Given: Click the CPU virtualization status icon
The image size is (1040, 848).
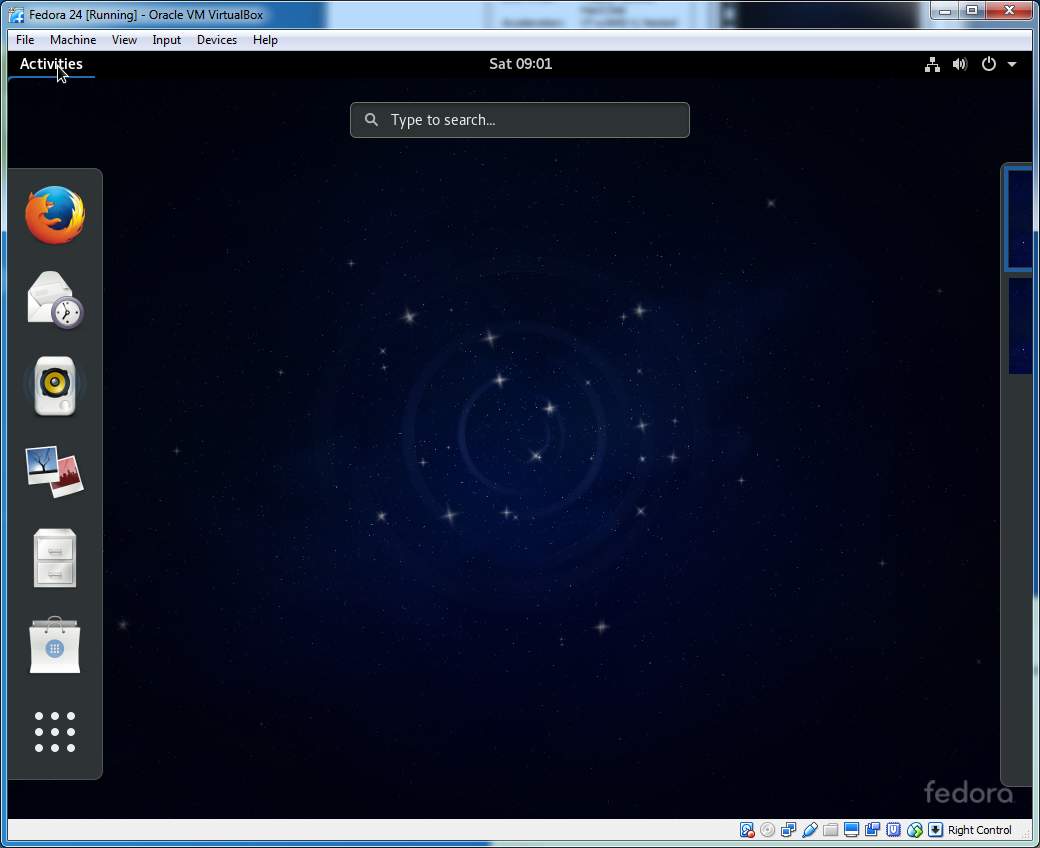Looking at the screenshot, I should (x=893, y=830).
